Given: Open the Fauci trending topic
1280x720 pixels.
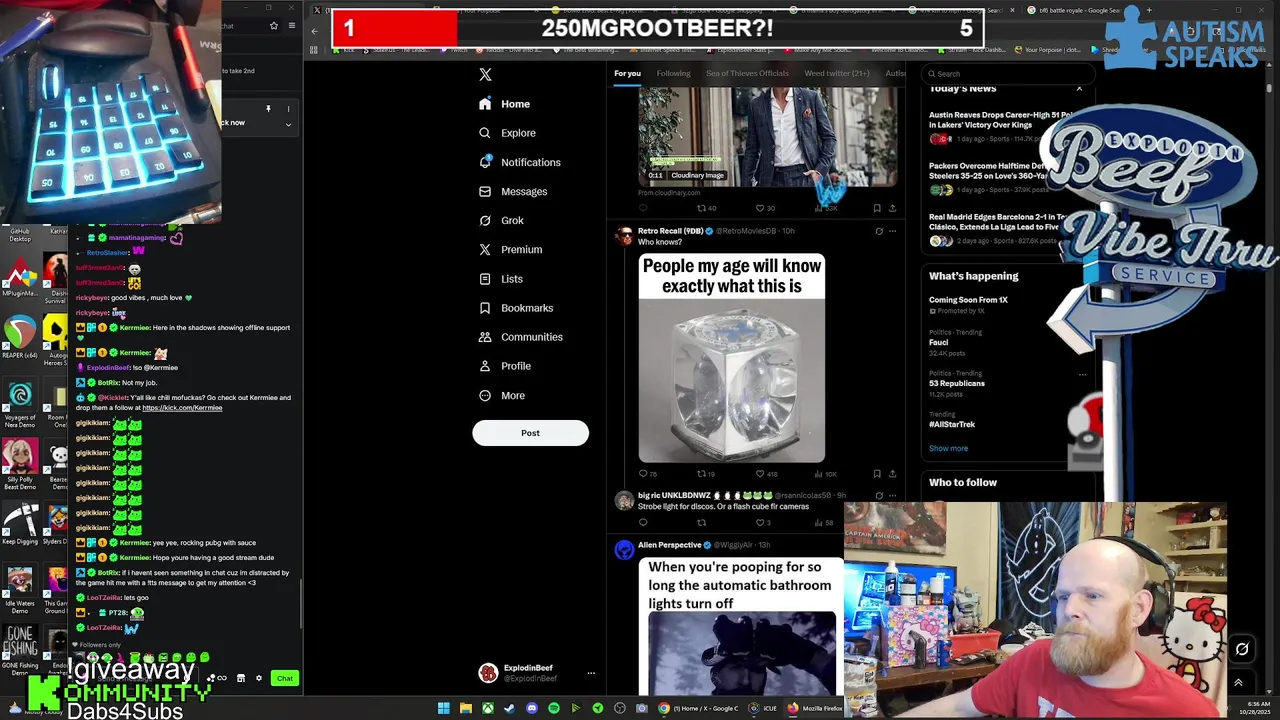Looking at the screenshot, I should (938, 342).
